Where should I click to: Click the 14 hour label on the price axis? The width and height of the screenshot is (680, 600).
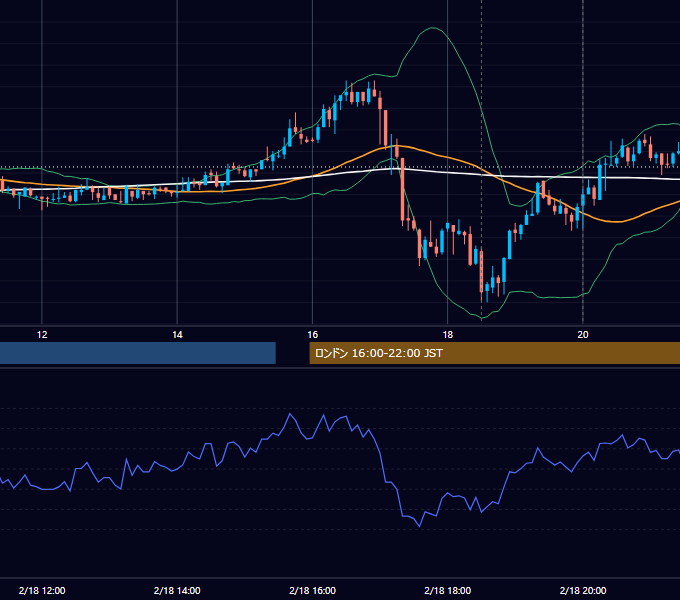(x=177, y=335)
